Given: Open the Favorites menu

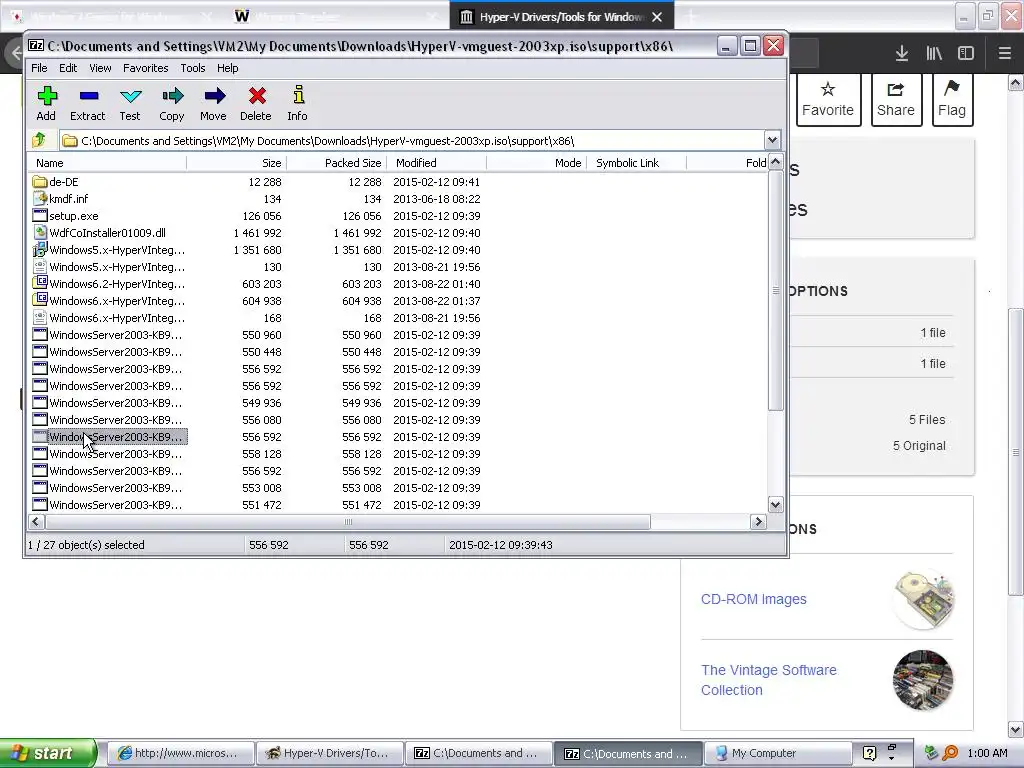Looking at the screenshot, I should [146, 68].
